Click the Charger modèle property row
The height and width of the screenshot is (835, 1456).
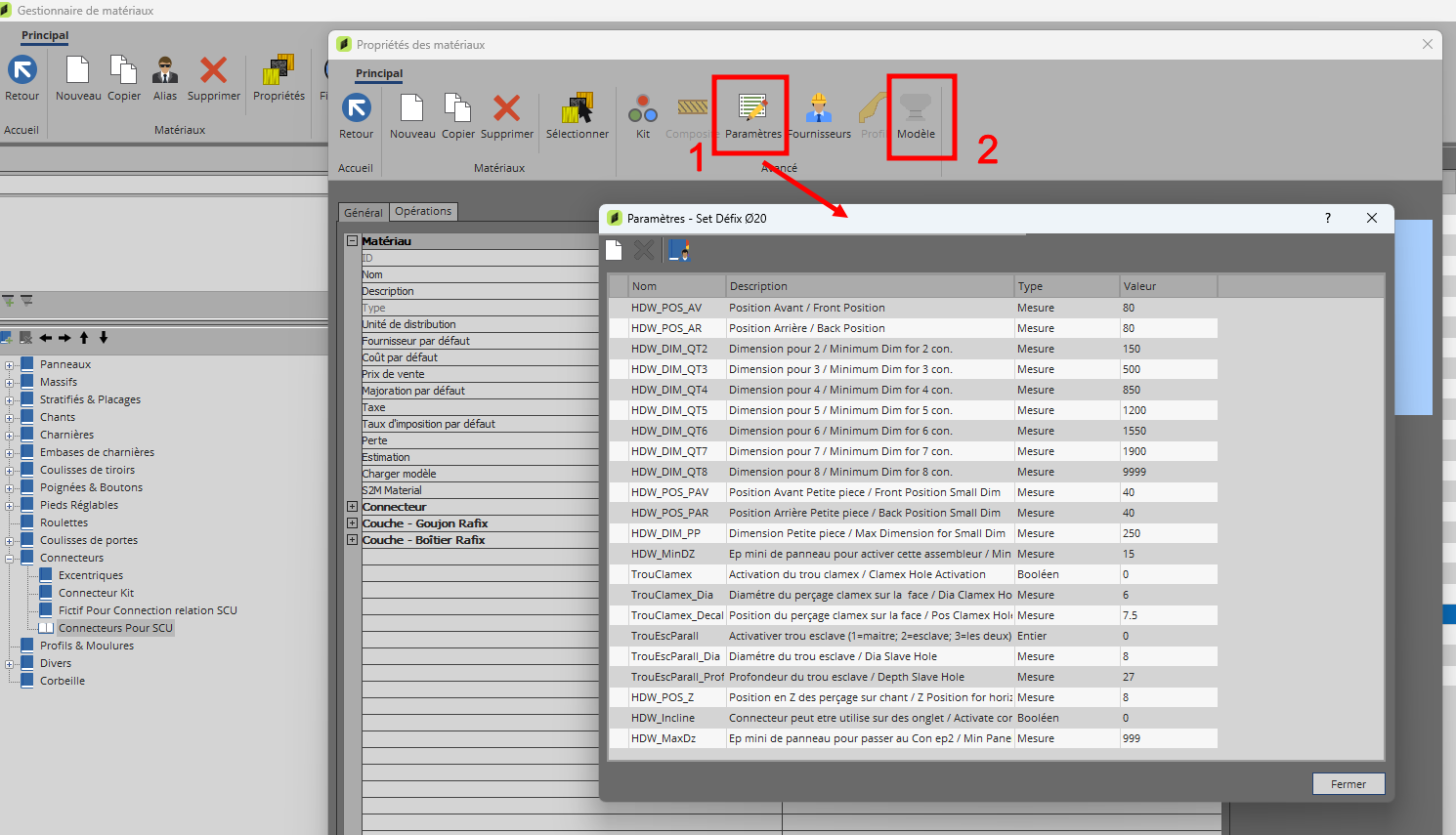pyautogui.click(x=480, y=474)
